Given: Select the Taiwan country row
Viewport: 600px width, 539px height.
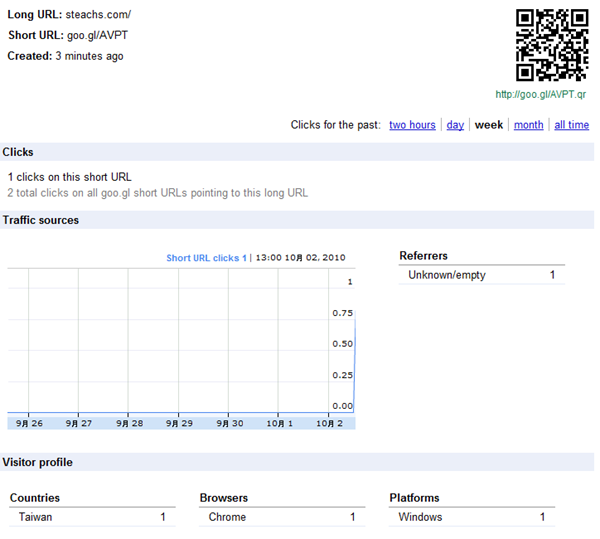Looking at the screenshot, I should pos(92,517).
